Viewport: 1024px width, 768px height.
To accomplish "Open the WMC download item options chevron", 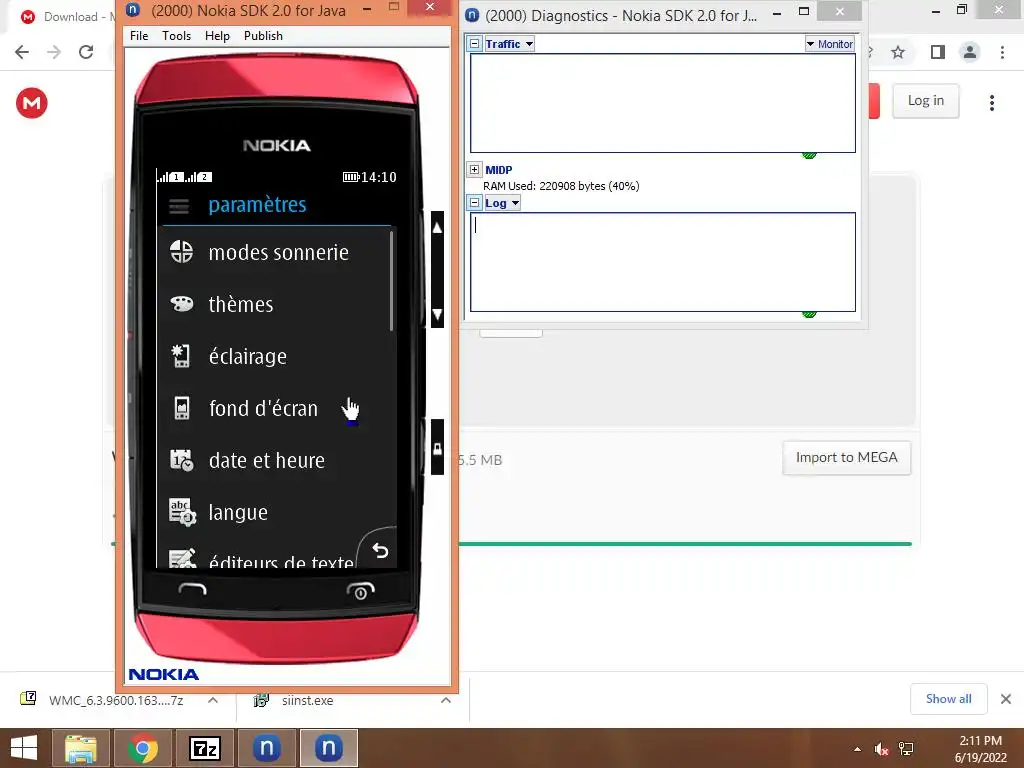I will point(213,700).
